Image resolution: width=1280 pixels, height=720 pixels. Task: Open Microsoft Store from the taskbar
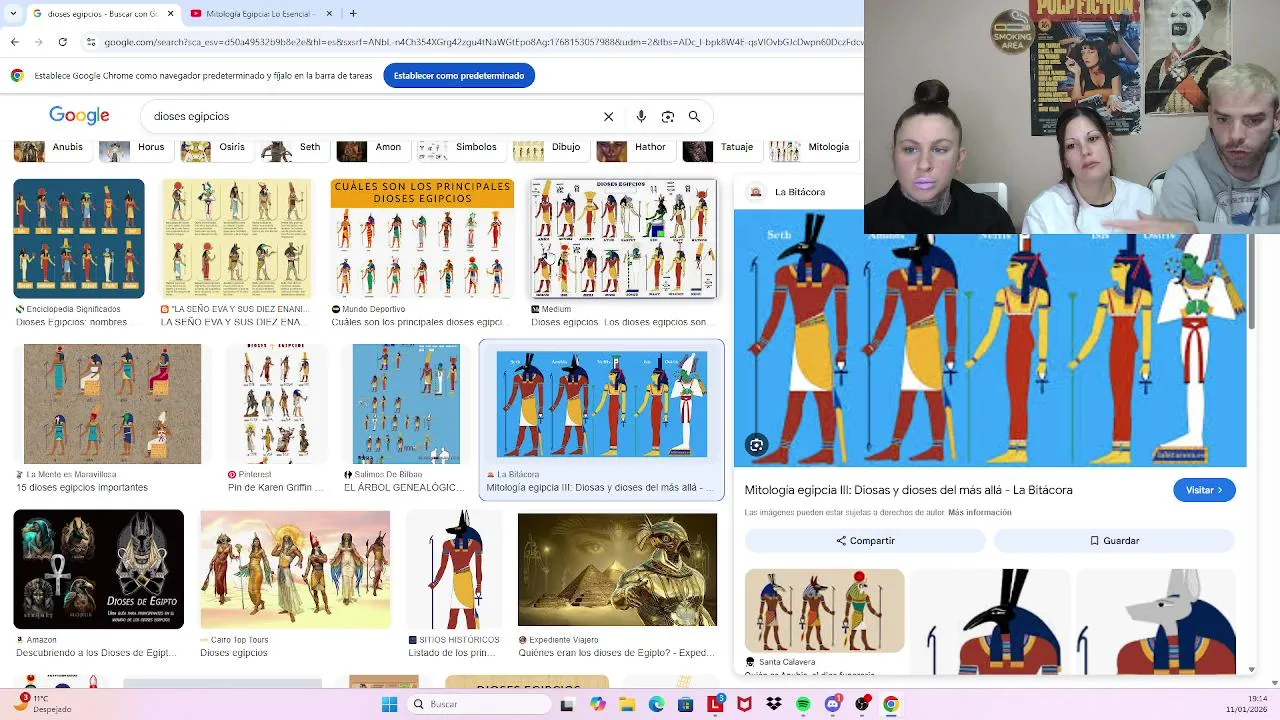686,704
